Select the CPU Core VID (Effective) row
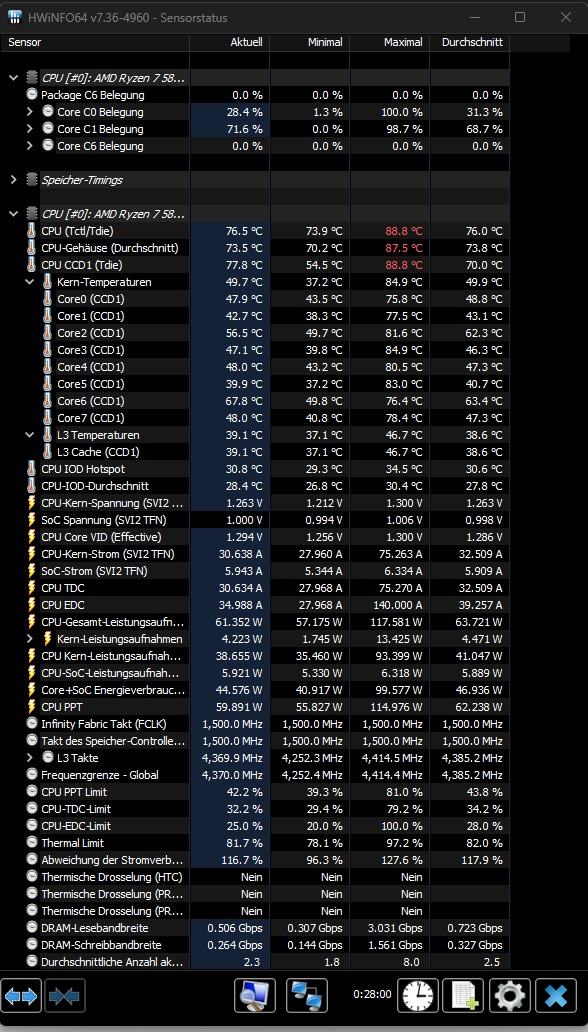The image size is (588, 1032). tap(255, 537)
